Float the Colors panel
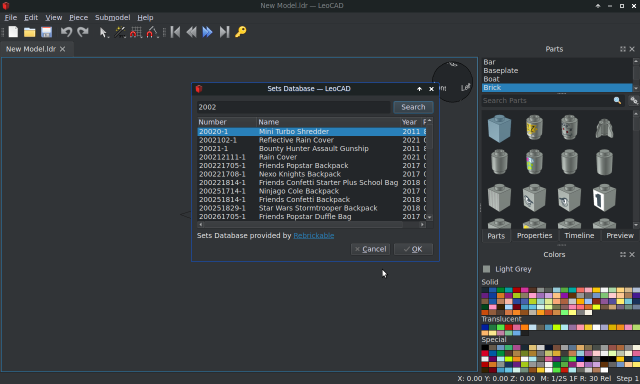The height and width of the screenshot is (384, 640). tap(622, 254)
